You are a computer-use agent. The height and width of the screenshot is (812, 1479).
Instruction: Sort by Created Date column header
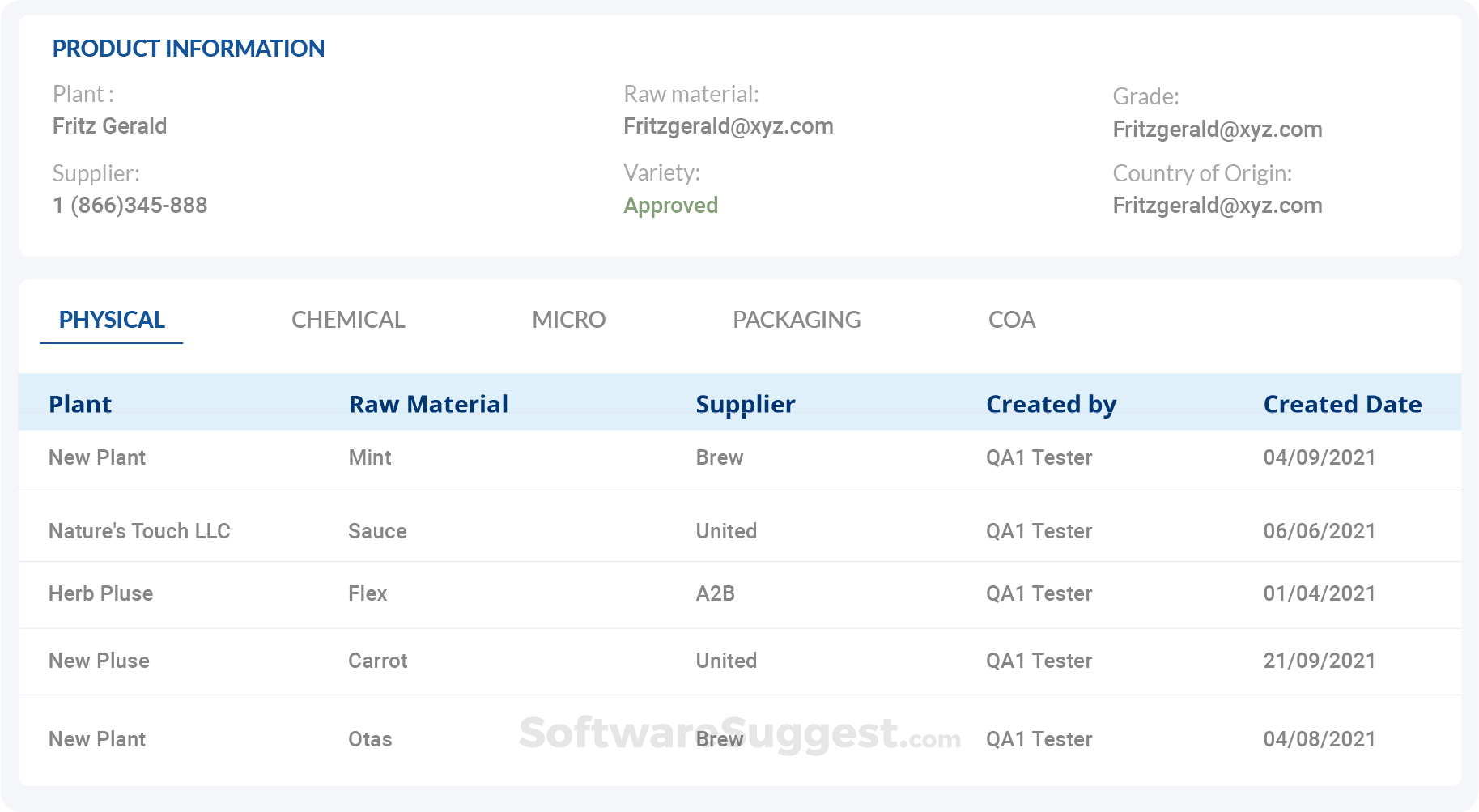point(1342,404)
